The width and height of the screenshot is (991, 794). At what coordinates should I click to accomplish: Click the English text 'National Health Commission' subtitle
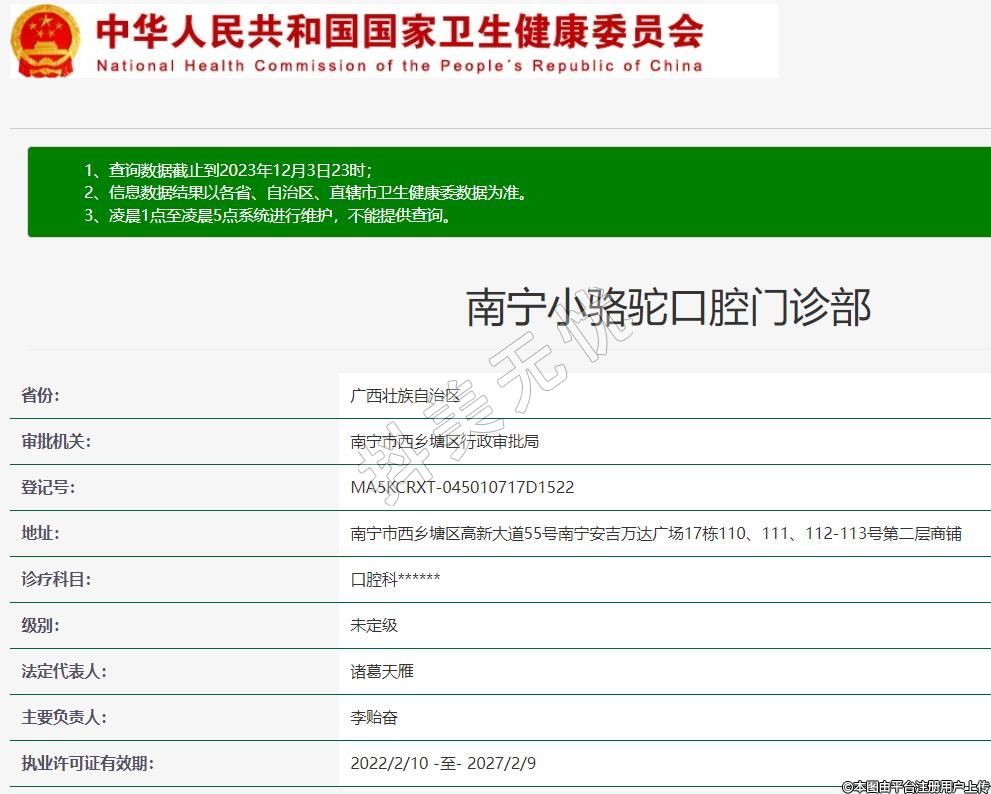click(x=399, y=66)
